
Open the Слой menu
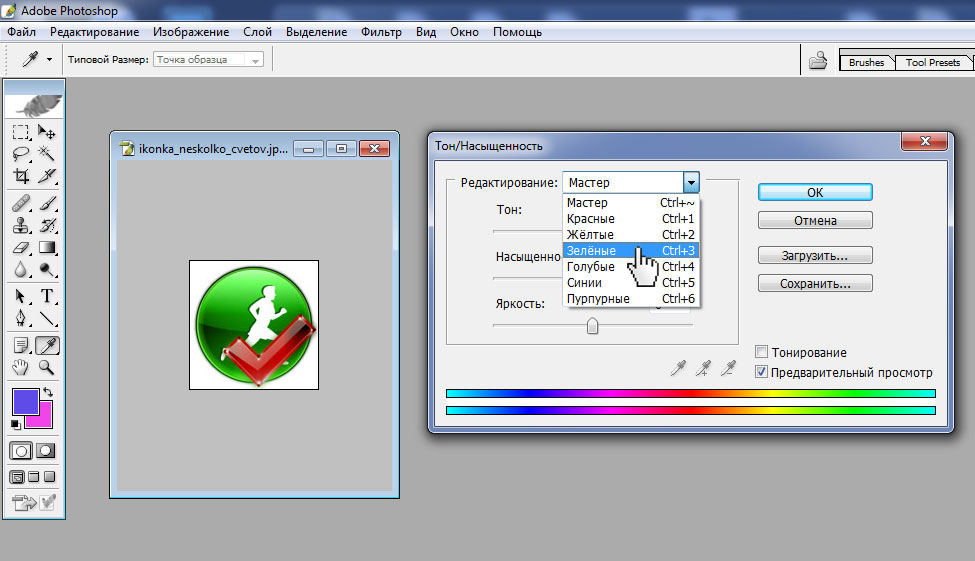pyautogui.click(x=257, y=32)
